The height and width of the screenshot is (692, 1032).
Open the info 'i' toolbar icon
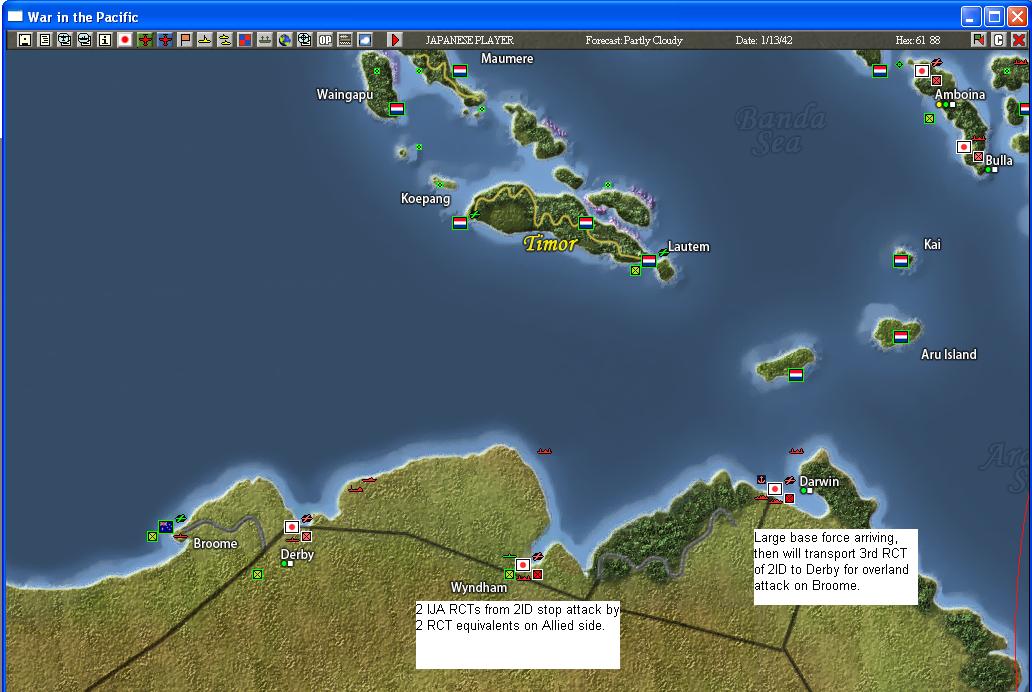[105, 40]
